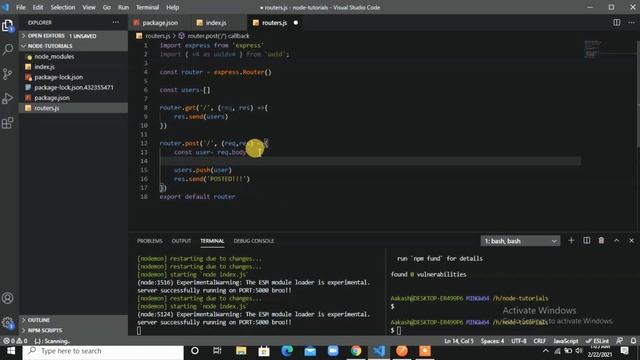
Task: Open Chrome from the taskbar
Action: (356, 351)
